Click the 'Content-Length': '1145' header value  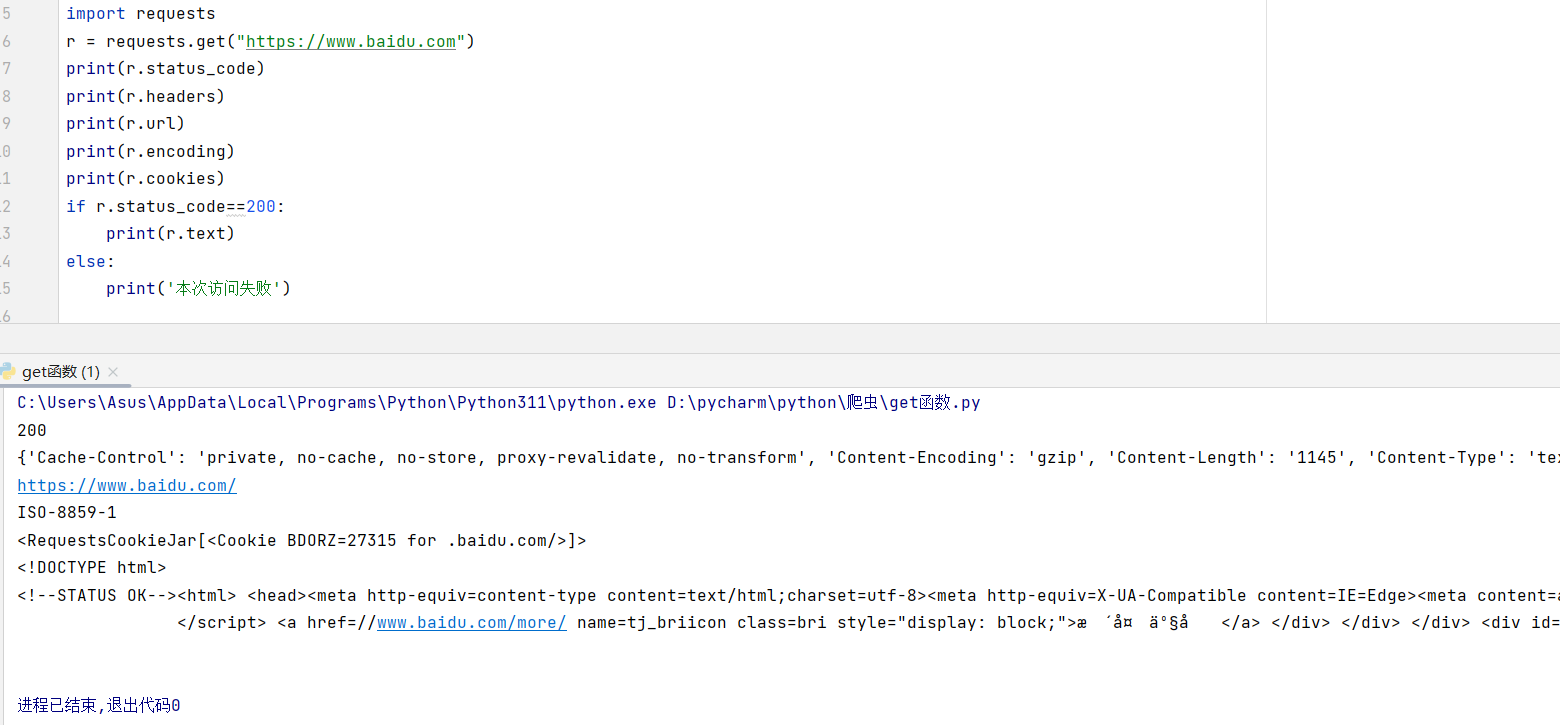[1232, 458]
